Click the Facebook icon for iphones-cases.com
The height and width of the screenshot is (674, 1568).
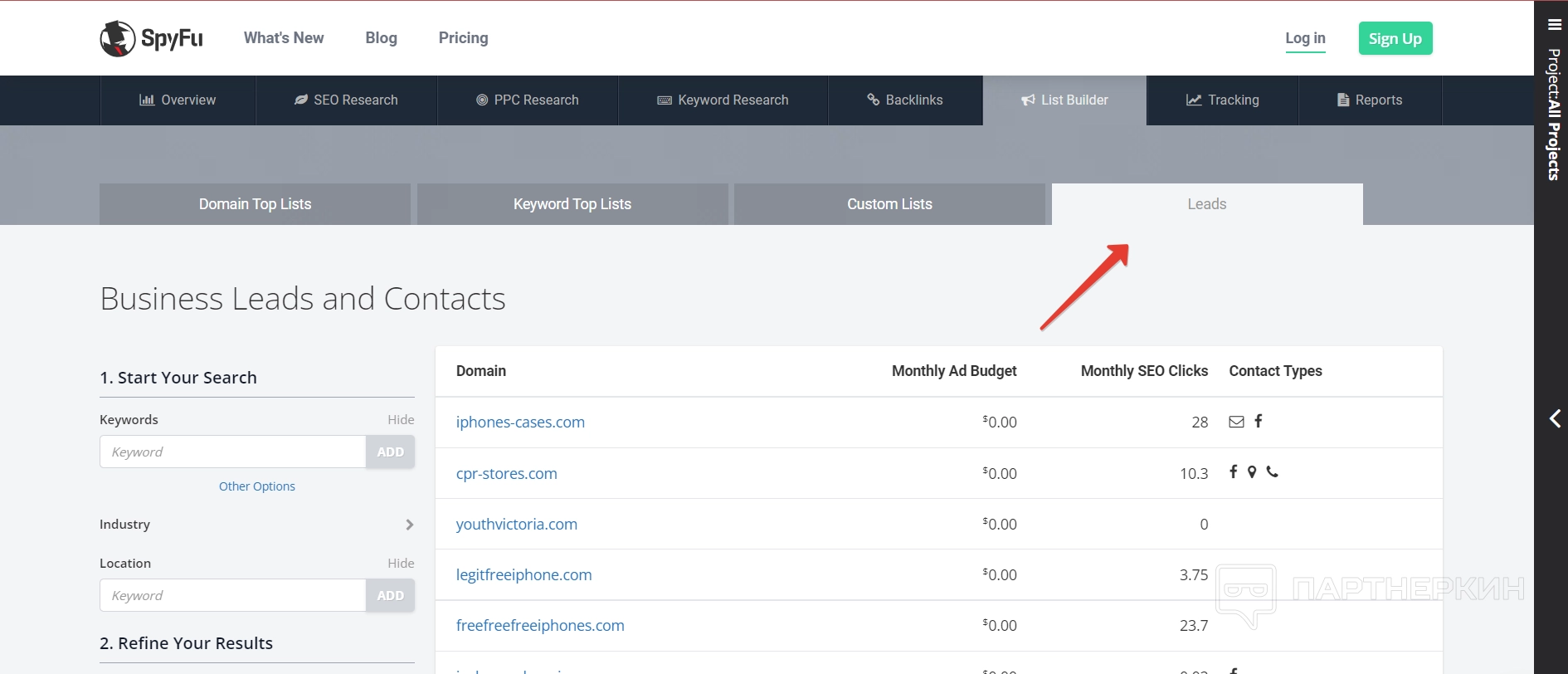1259,421
